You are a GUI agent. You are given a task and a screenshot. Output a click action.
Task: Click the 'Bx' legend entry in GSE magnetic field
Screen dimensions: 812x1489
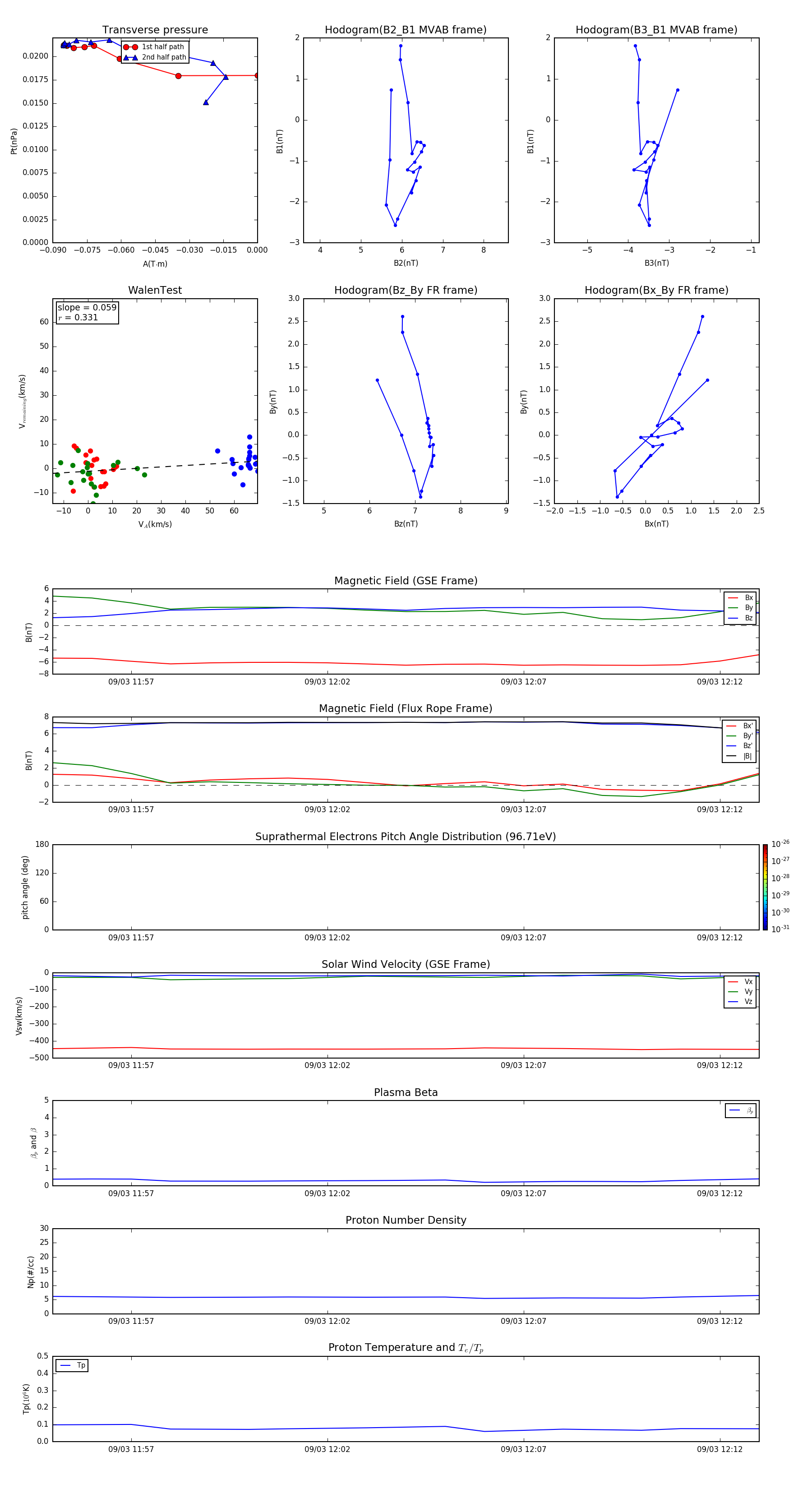(x=740, y=598)
